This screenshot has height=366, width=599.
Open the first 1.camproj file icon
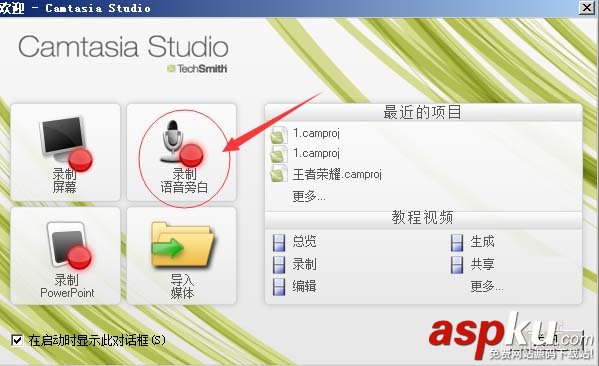pyautogui.click(x=279, y=134)
